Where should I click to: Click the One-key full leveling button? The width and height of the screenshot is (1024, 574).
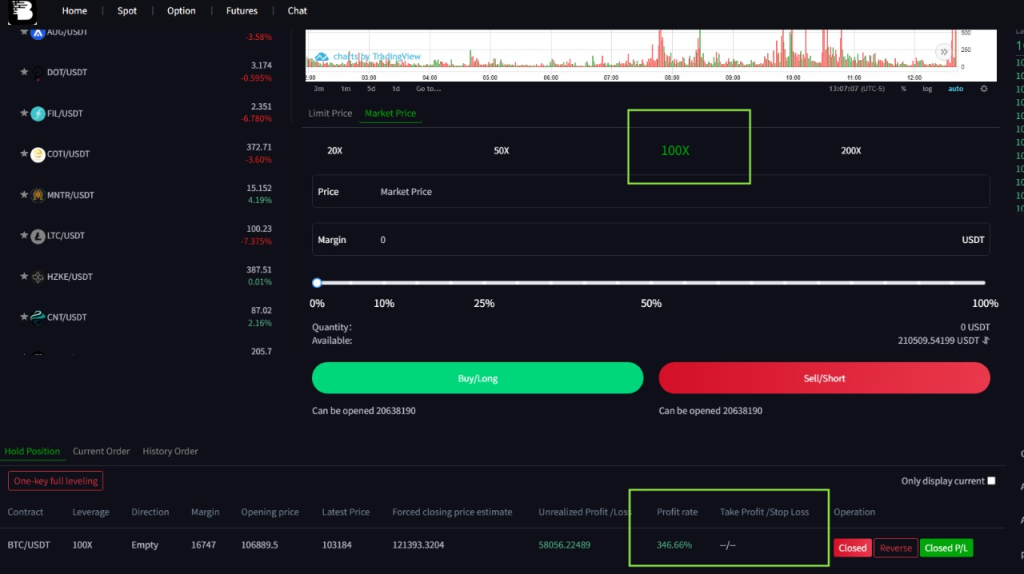[x=55, y=481]
